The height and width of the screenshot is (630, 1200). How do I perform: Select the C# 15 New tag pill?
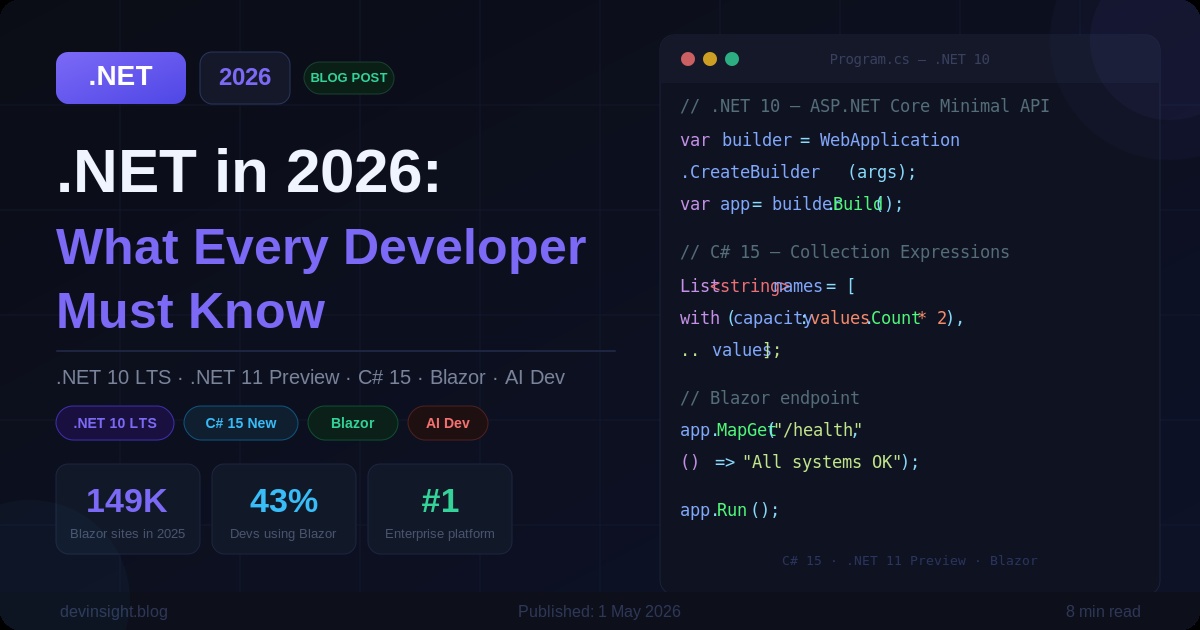click(x=241, y=423)
